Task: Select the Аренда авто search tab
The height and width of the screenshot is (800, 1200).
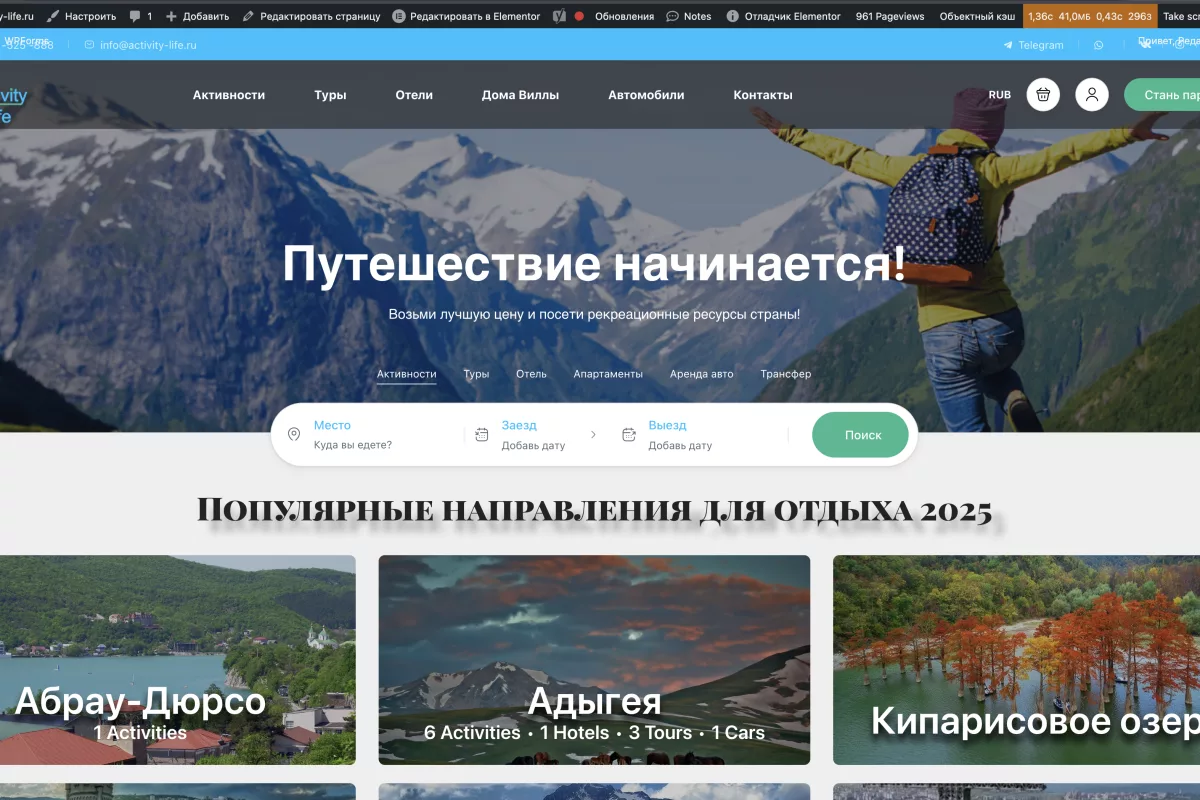Action: [702, 374]
